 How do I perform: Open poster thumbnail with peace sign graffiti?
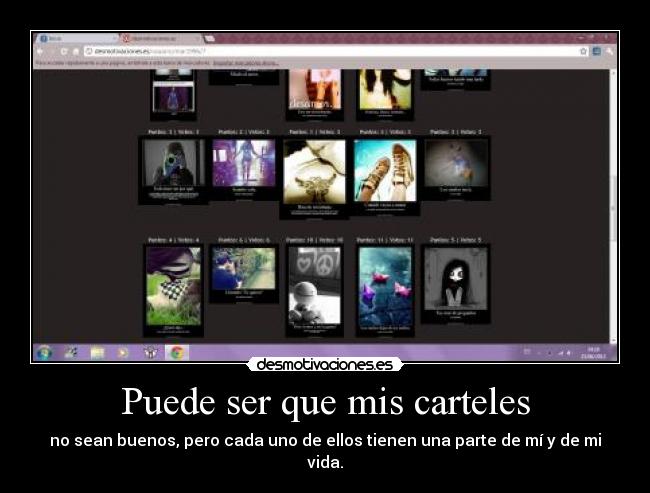pos(314,290)
